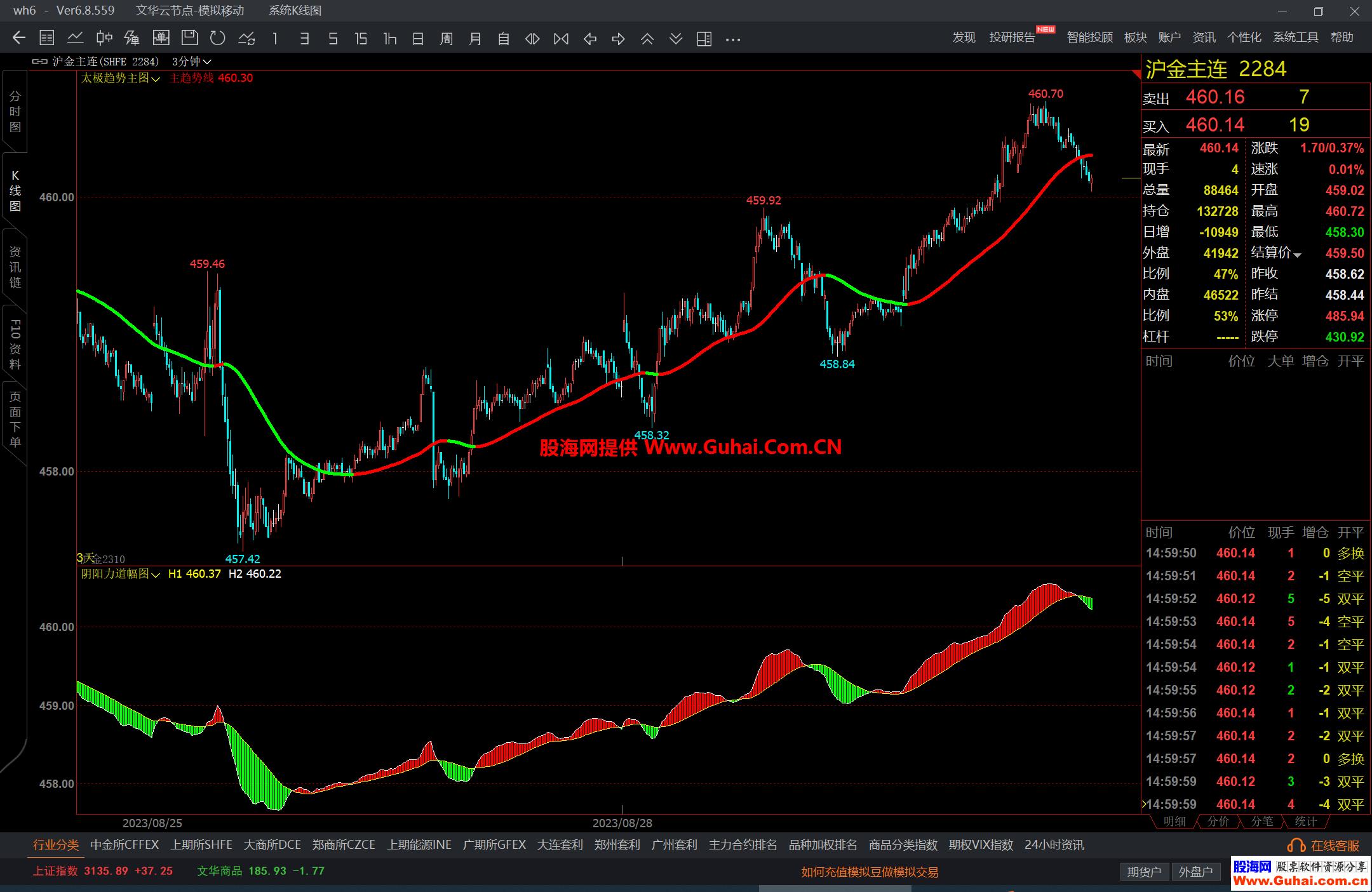Click the back arrow icon in toolbar
Image resolution: width=1372 pixels, height=892 pixels.
[x=19, y=38]
